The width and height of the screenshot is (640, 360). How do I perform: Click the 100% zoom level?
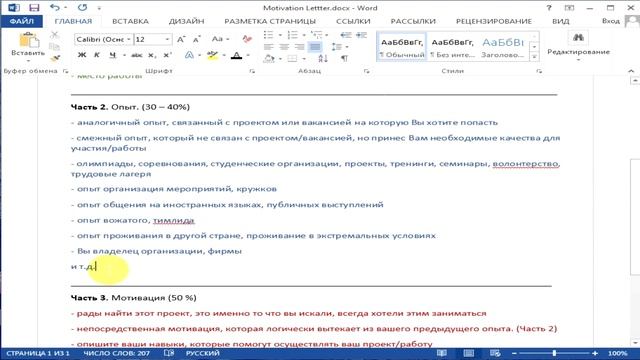[618, 353]
